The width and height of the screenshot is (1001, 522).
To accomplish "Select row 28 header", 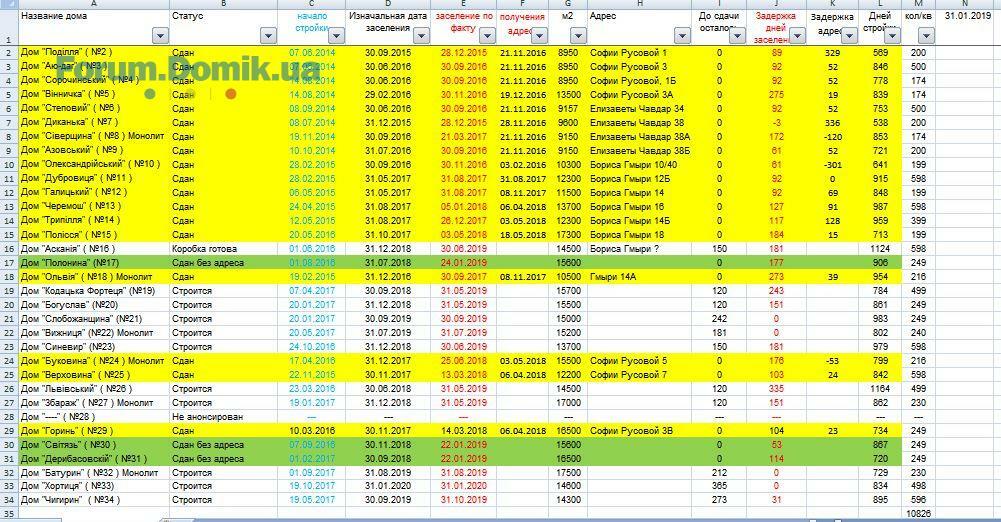I will tap(9, 417).
